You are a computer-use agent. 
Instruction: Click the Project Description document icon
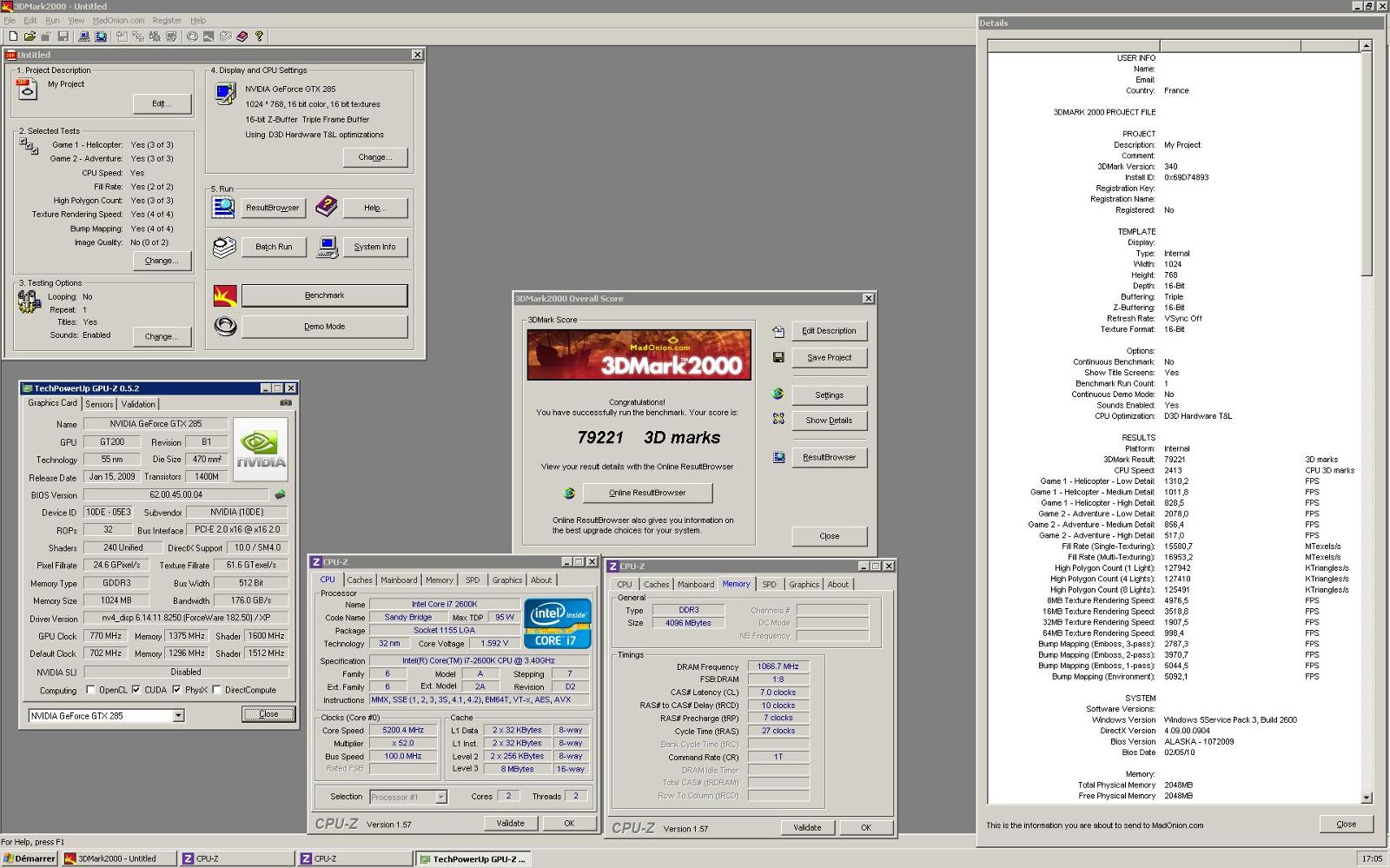point(28,89)
